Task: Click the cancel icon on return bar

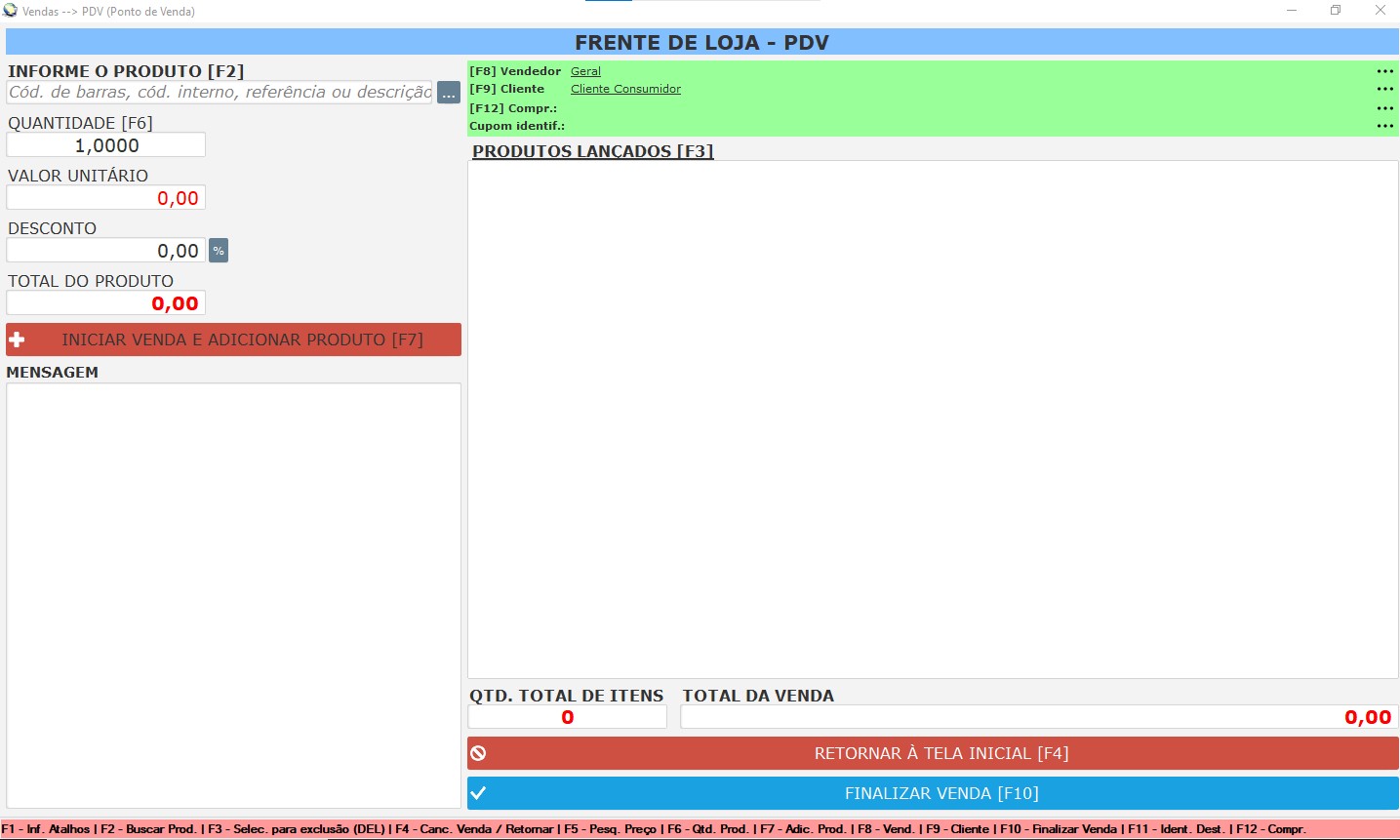Action: pos(478,753)
